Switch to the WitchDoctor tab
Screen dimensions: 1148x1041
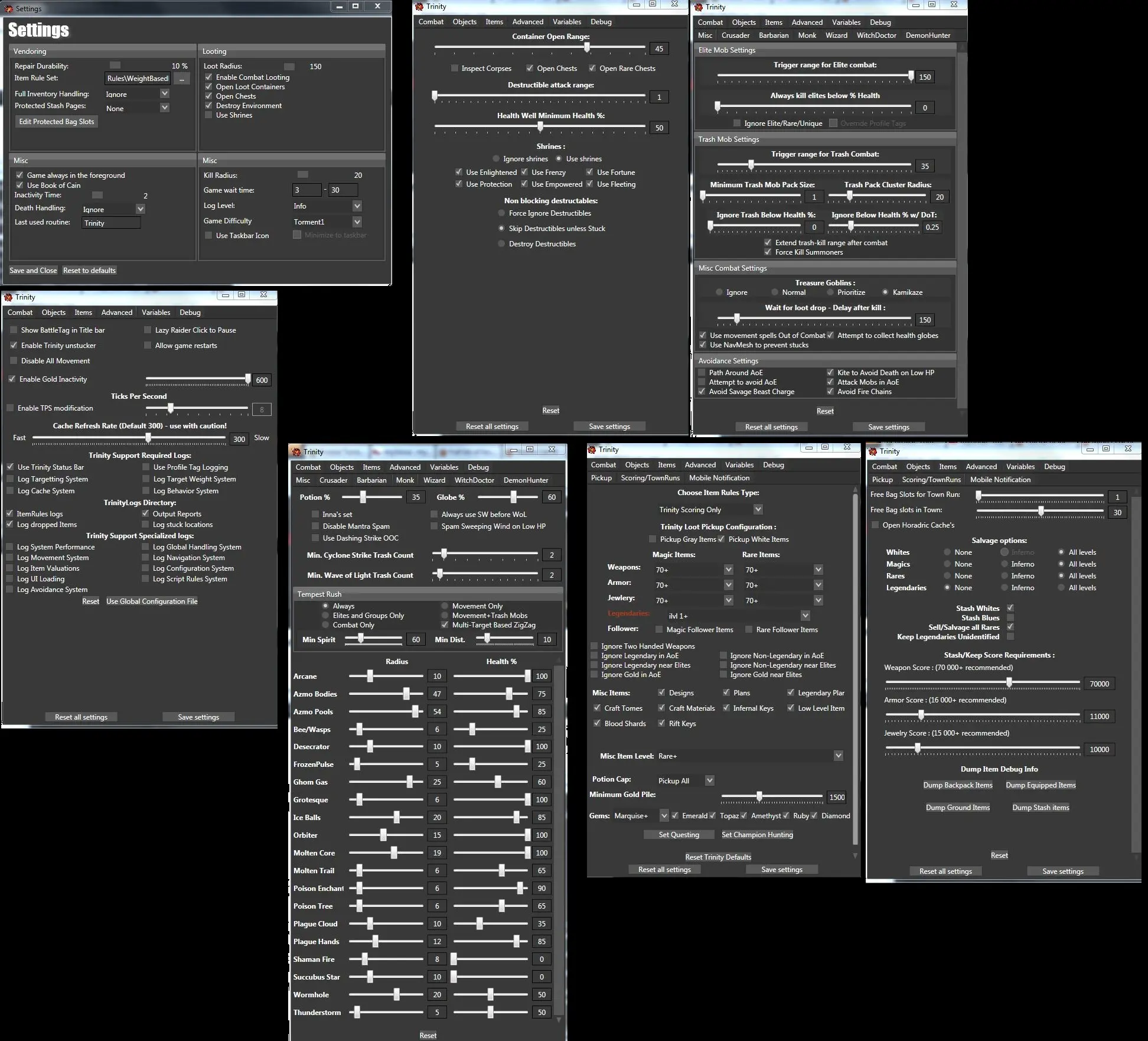coord(876,35)
